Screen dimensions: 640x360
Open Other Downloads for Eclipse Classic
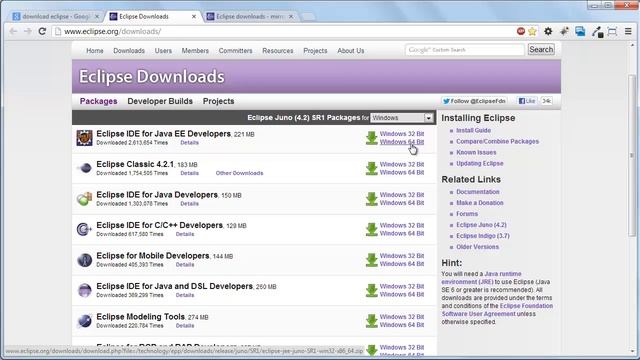point(239,173)
